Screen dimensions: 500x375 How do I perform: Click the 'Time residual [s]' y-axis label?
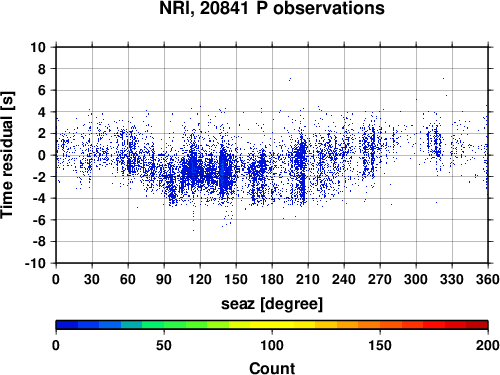coord(7,155)
